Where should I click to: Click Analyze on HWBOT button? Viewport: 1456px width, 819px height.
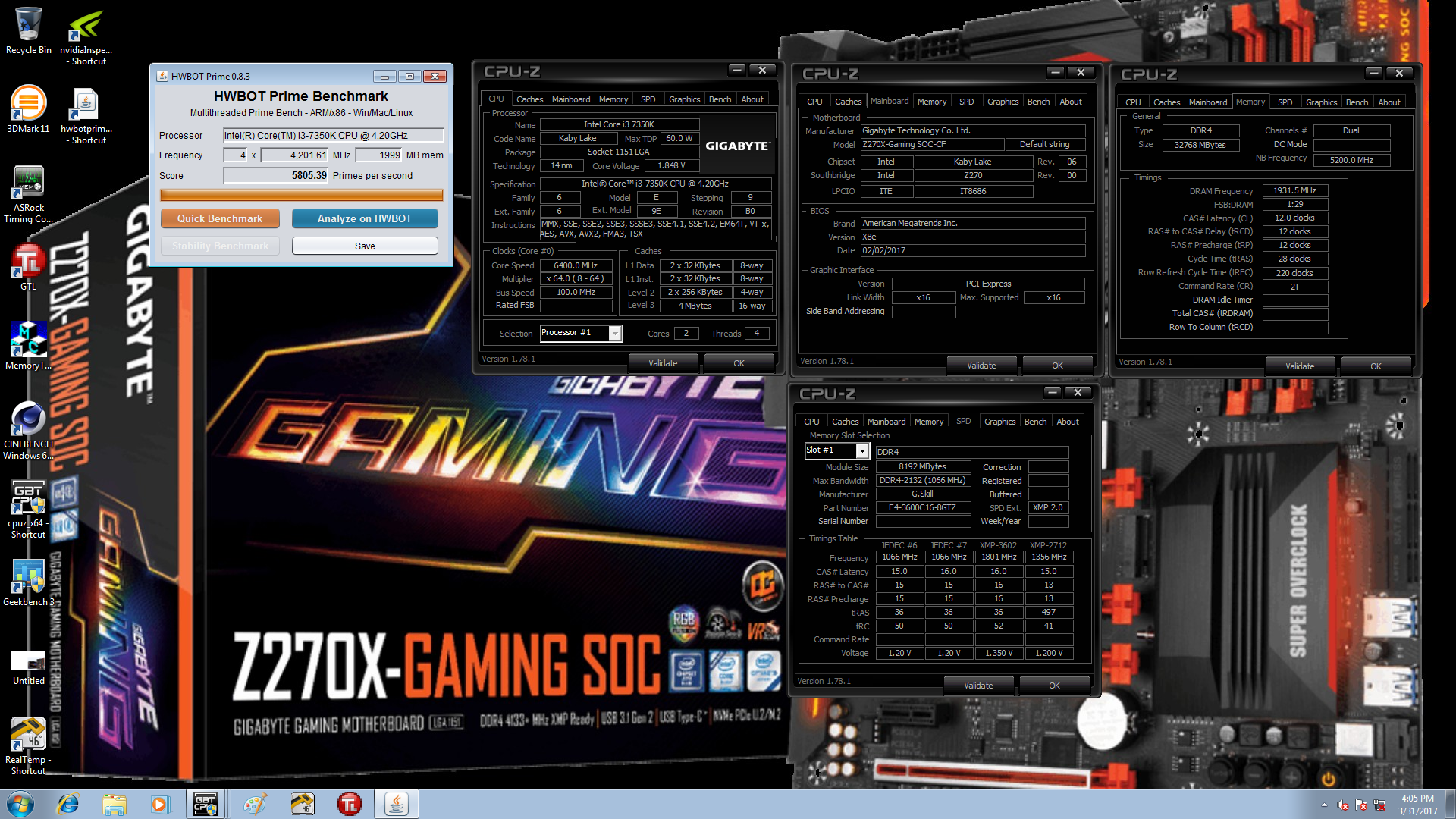(x=364, y=218)
